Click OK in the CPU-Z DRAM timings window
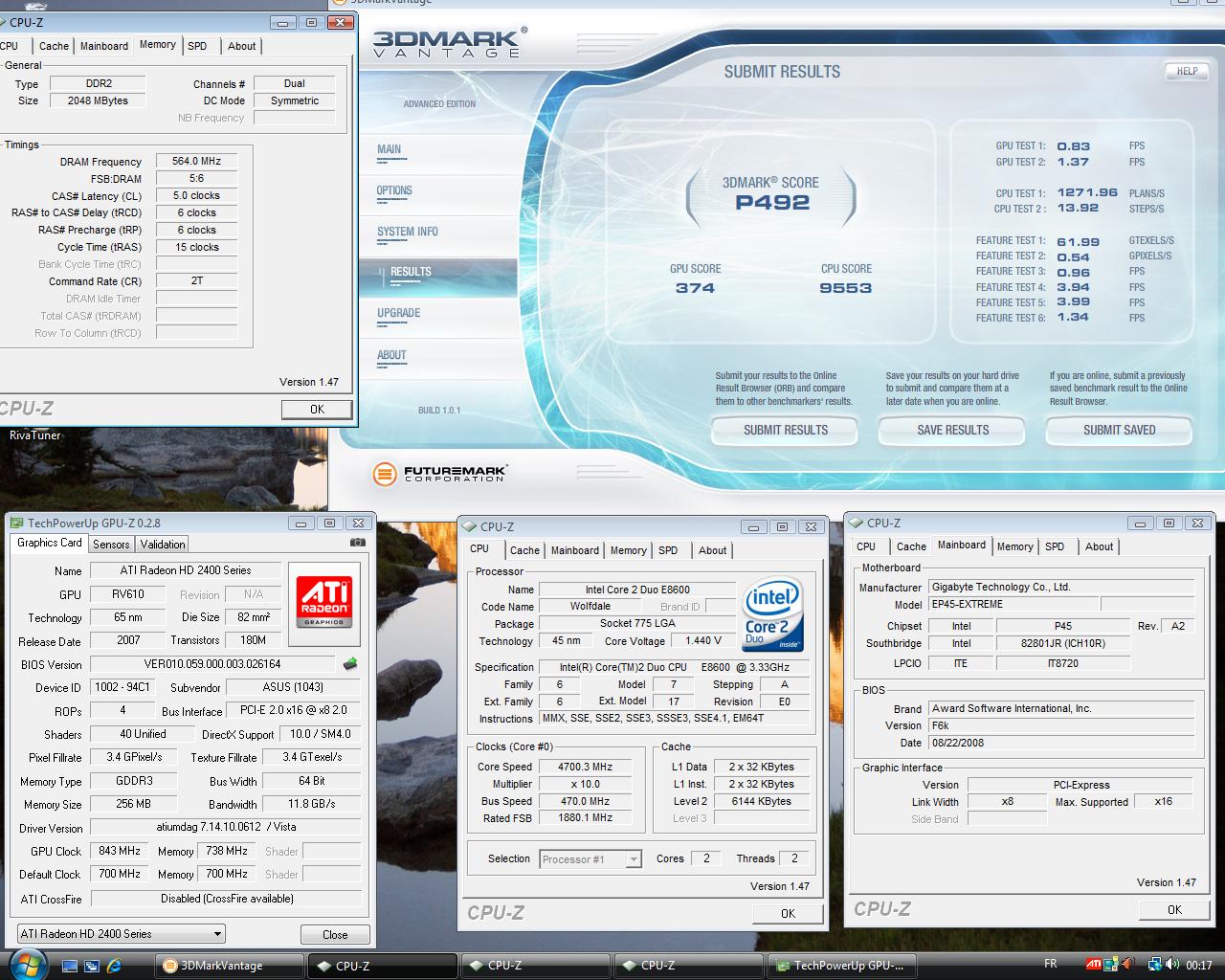The width and height of the screenshot is (1225, 980). pyautogui.click(x=317, y=409)
